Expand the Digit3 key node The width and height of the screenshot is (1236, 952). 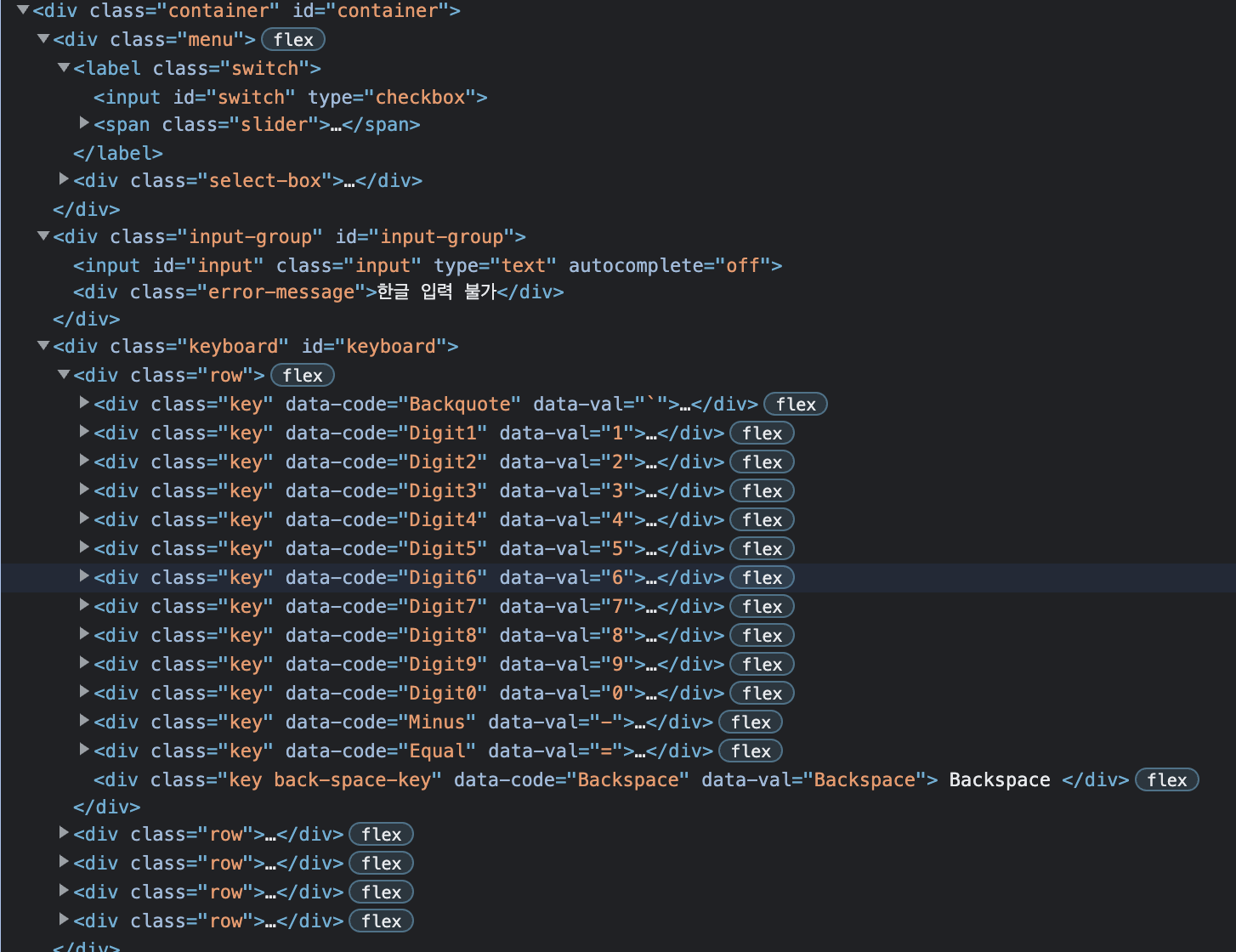click(84, 490)
